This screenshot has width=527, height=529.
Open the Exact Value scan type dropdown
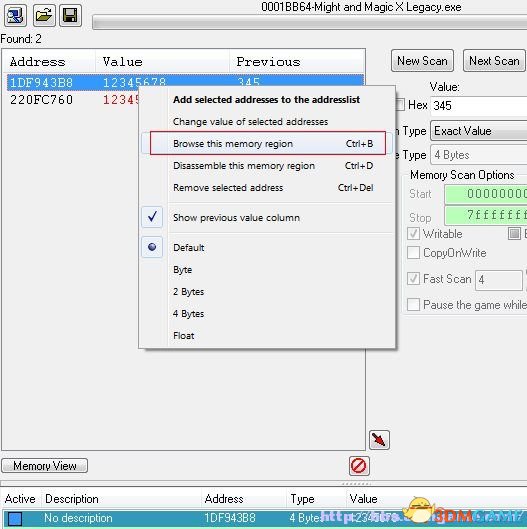point(478,131)
